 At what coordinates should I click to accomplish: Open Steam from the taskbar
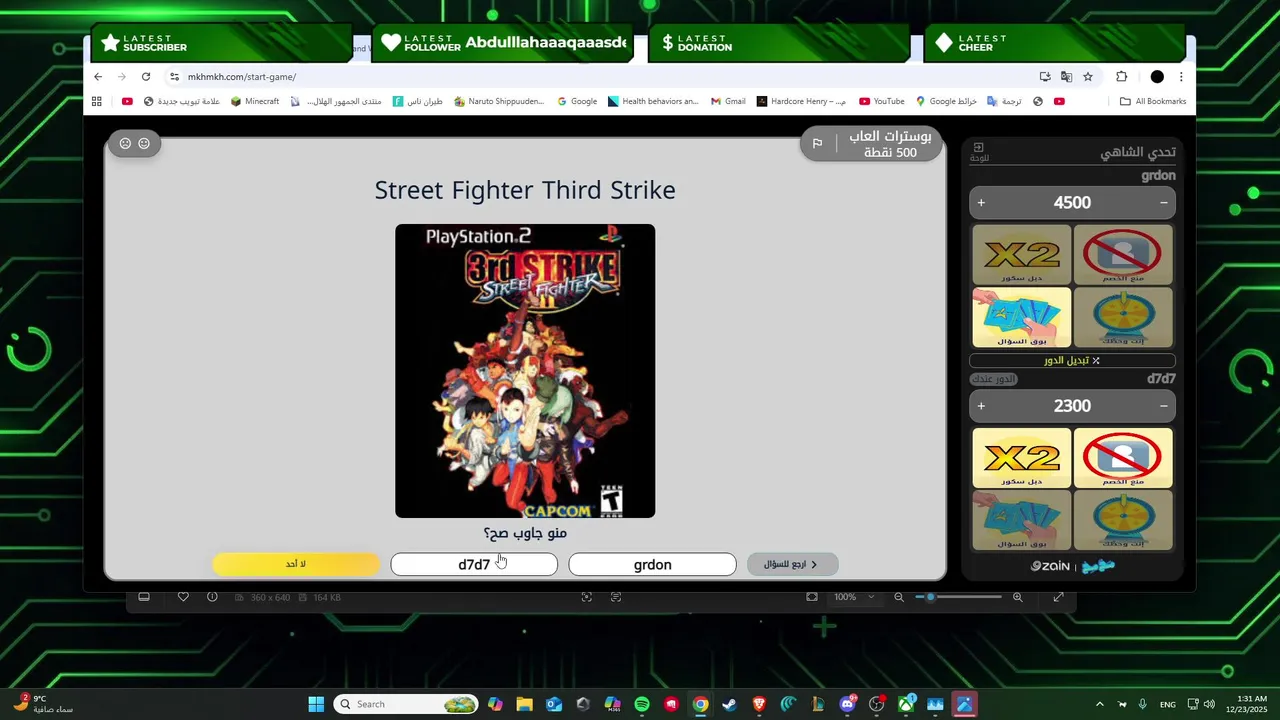[729, 704]
